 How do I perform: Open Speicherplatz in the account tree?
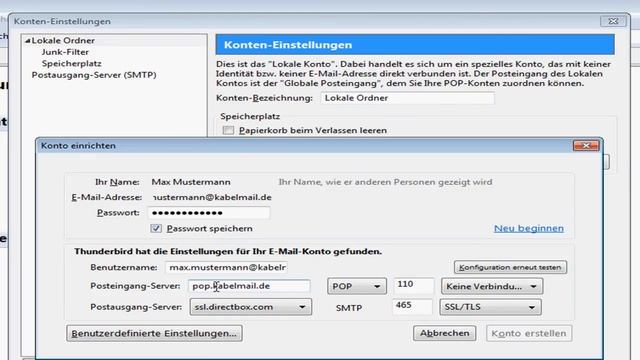71,63
